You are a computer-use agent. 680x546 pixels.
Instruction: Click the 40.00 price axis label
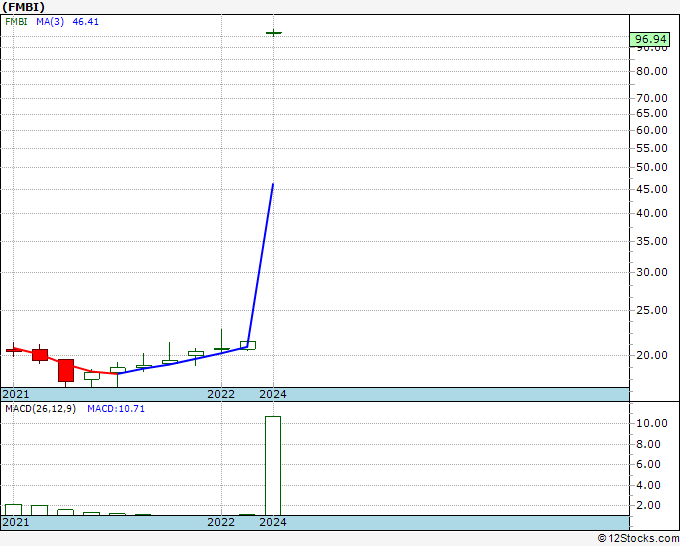pos(652,213)
